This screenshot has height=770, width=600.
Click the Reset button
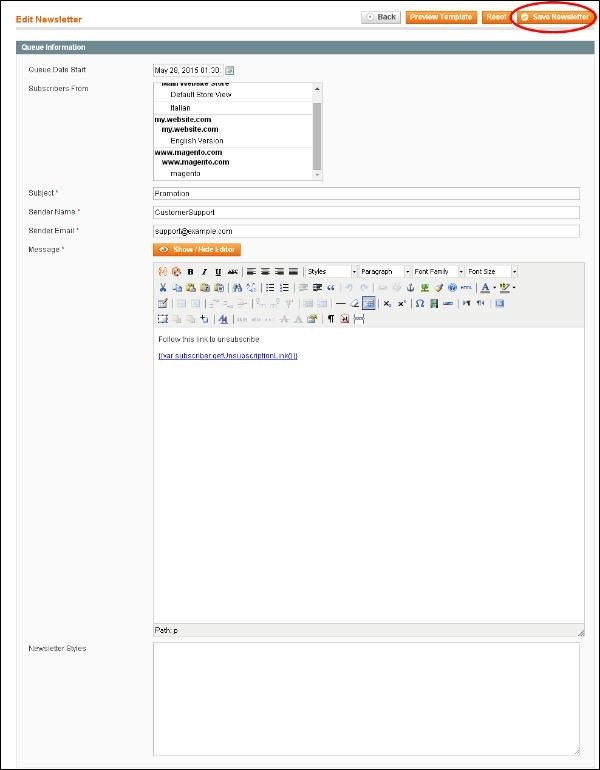pos(496,17)
